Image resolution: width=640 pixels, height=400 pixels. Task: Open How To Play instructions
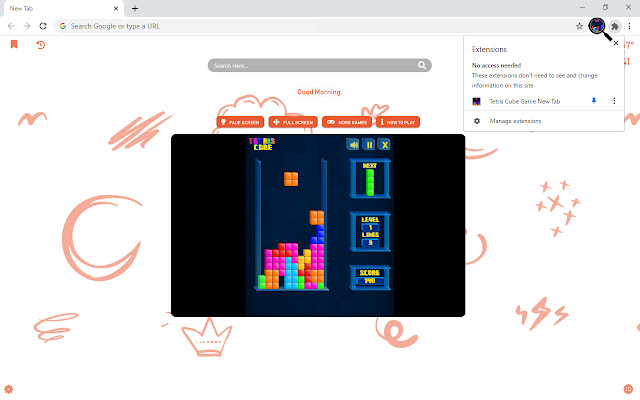398,122
